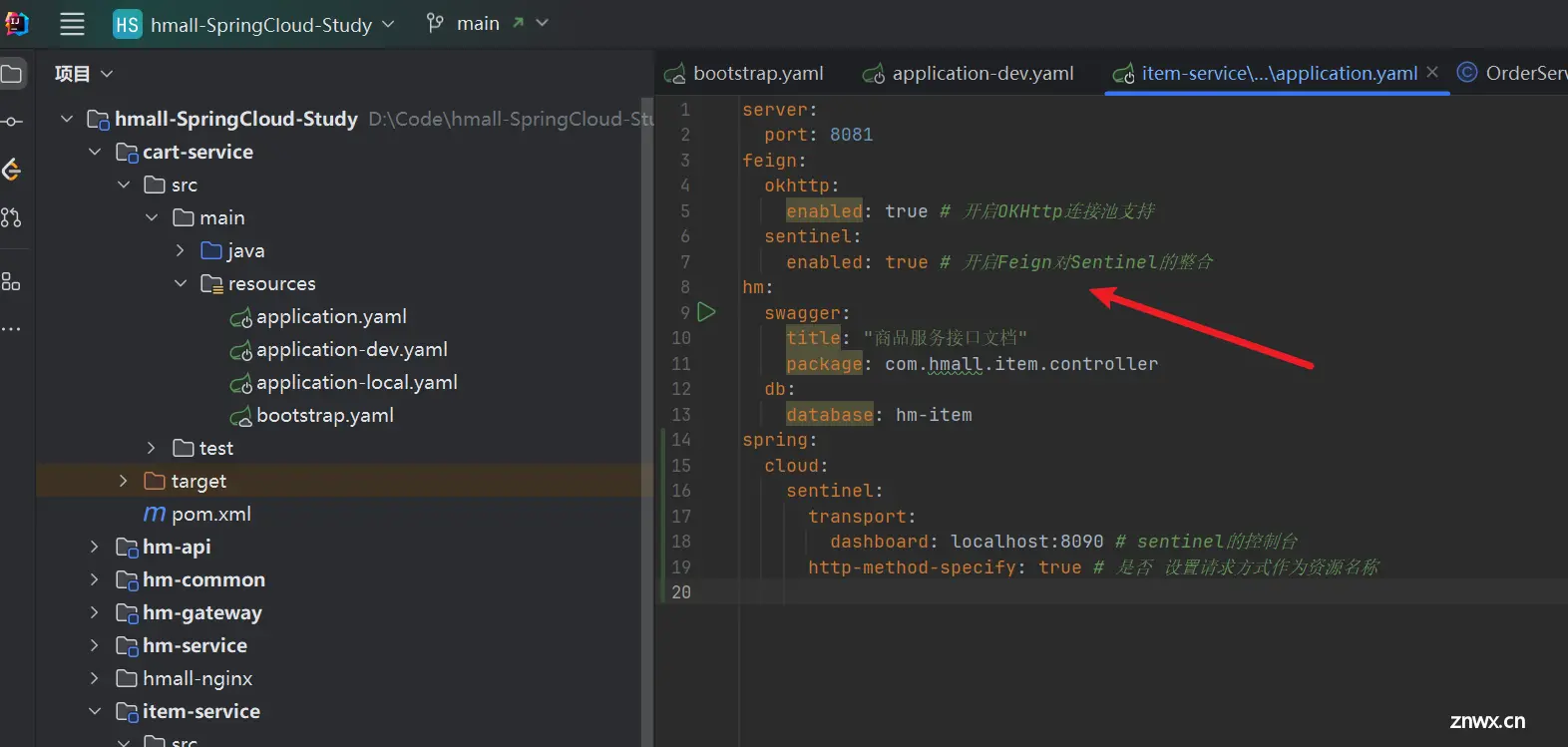This screenshot has height=747, width=1568.
Task: Open the Project tool window folder icon
Action: (x=12, y=74)
